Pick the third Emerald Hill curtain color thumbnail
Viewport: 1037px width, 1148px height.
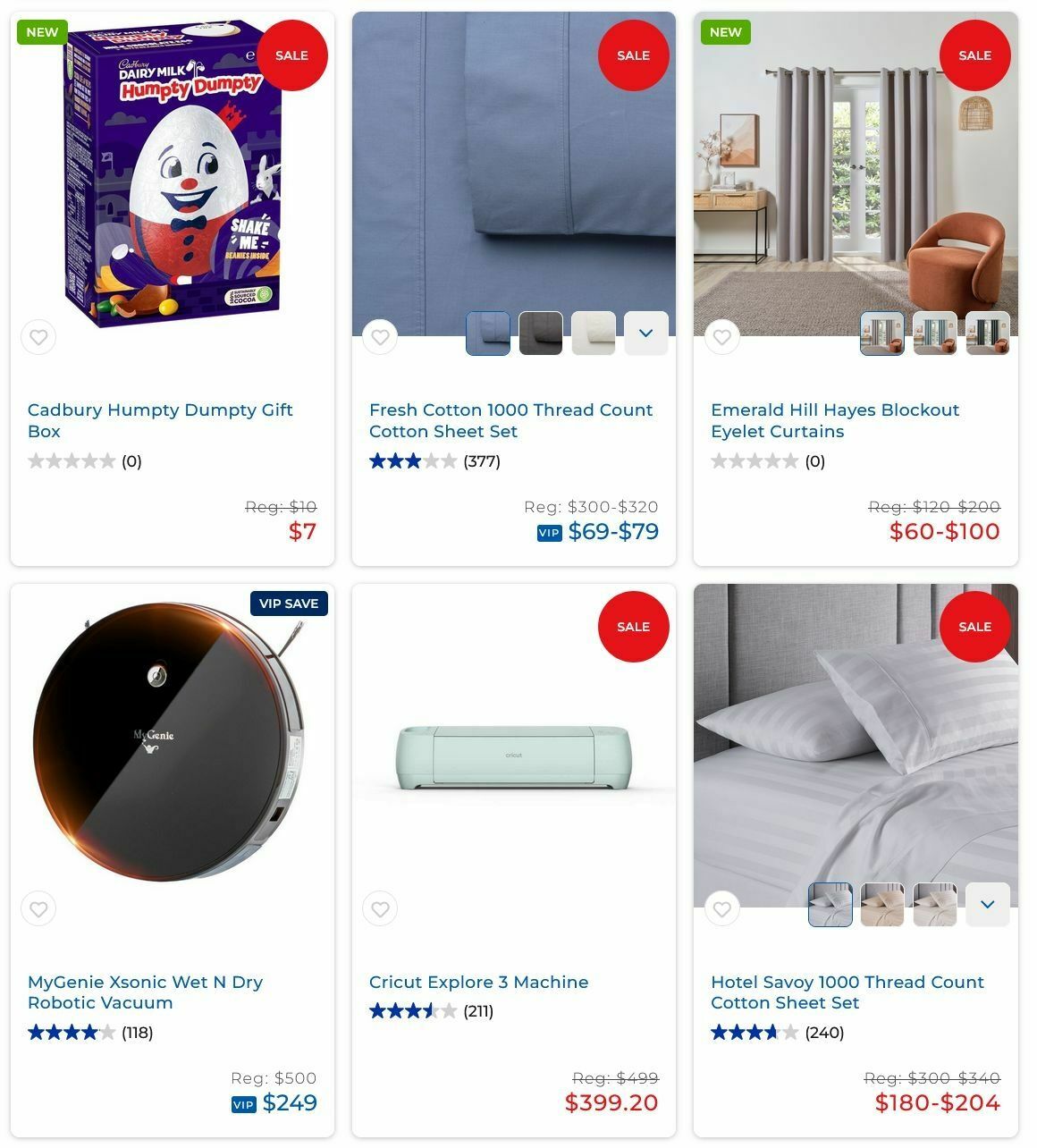[988, 333]
